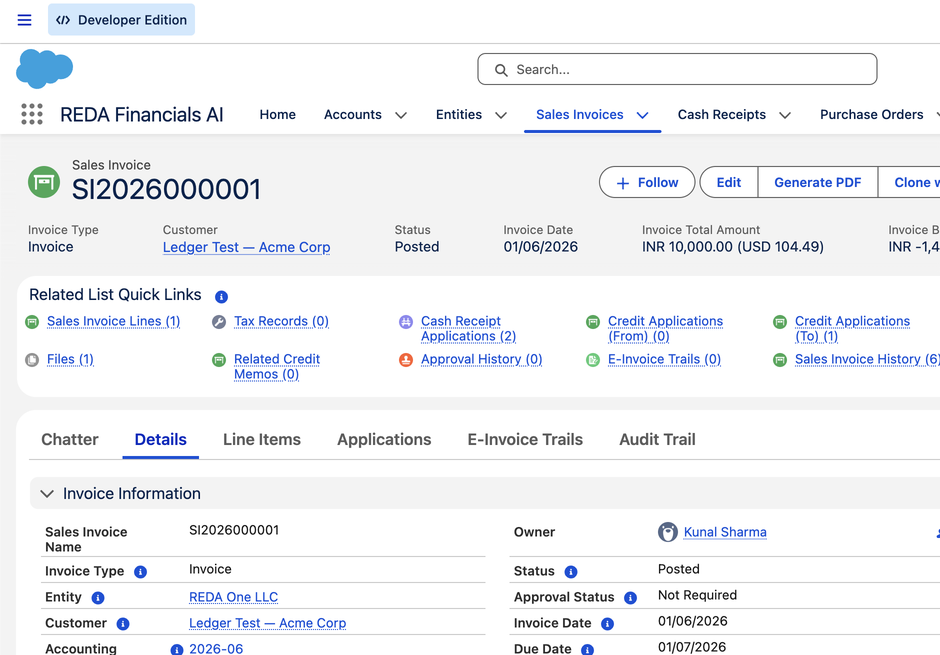Open the Tax Records (0) link
The height and width of the screenshot is (655, 940).
point(281,321)
